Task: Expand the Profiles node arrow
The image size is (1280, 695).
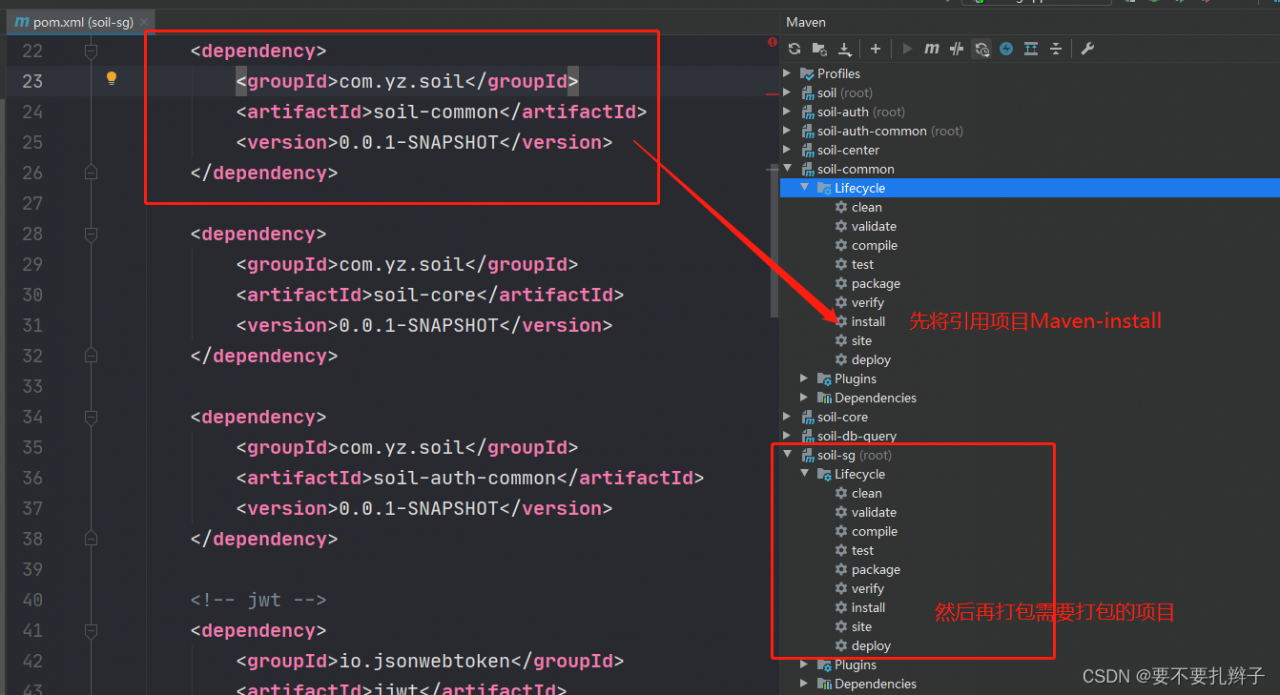Action: click(787, 73)
